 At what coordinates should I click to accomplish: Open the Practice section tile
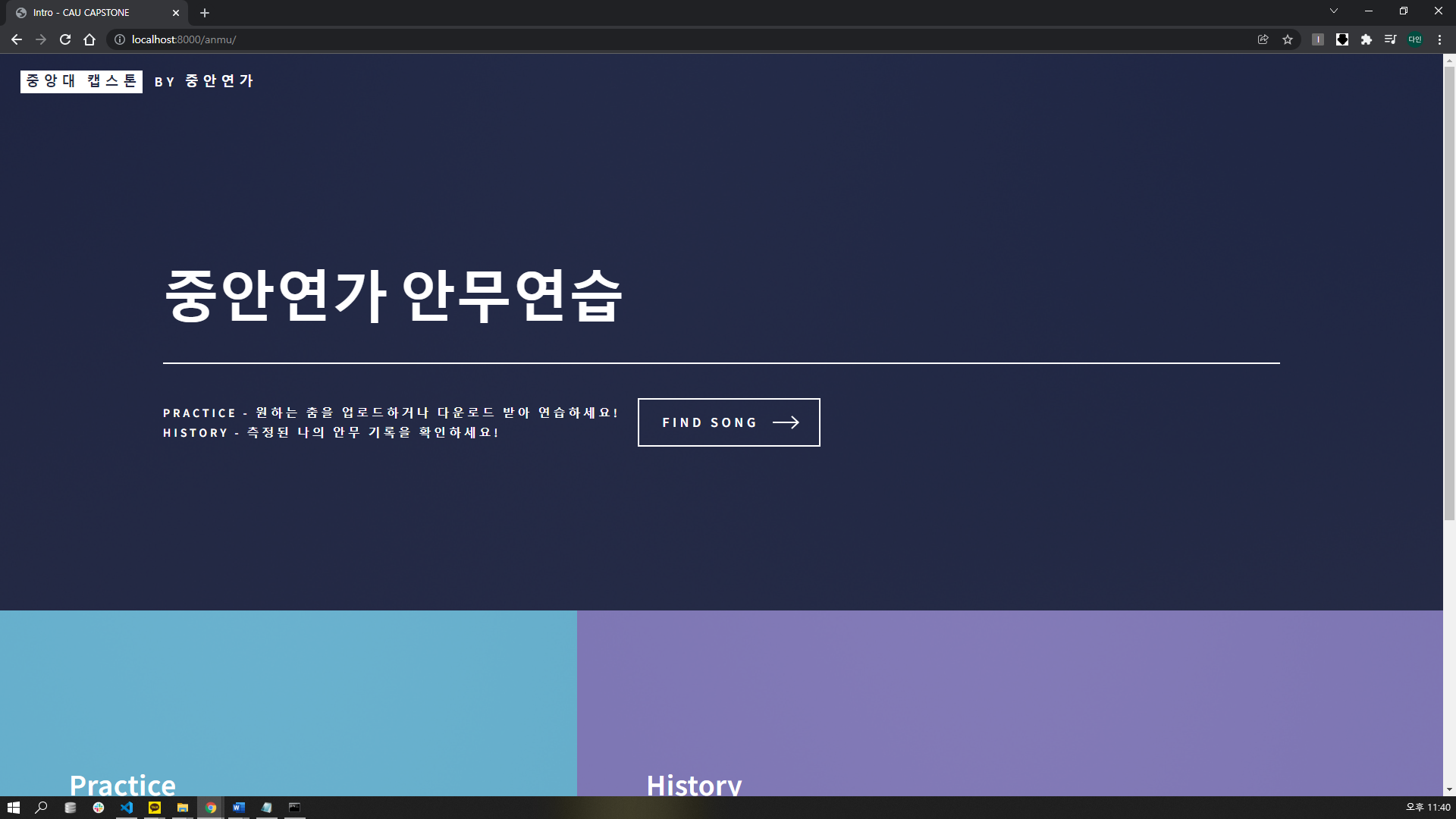288,703
